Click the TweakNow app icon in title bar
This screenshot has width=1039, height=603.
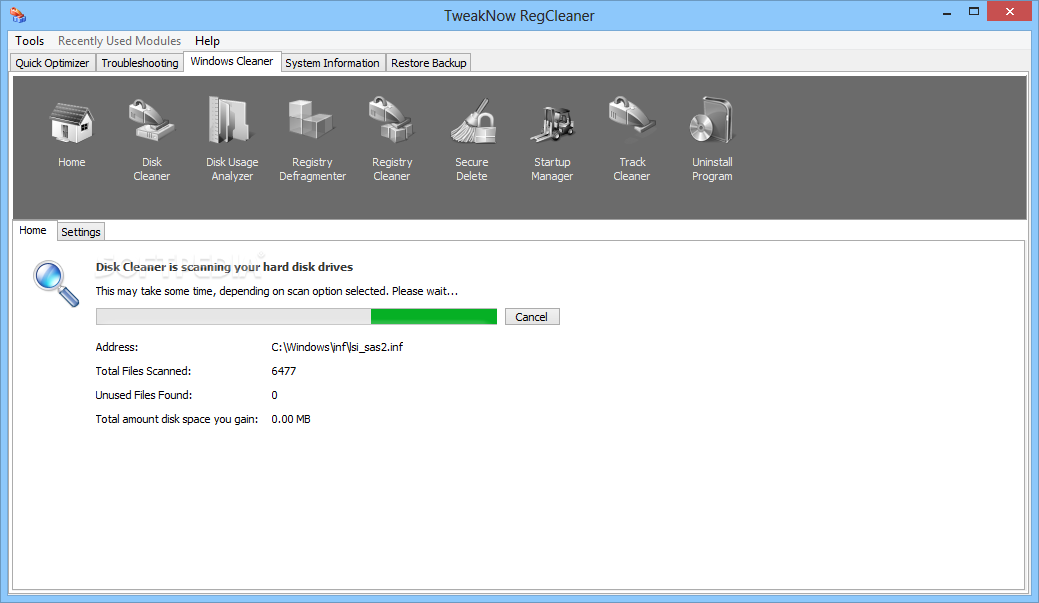pos(18,15)
